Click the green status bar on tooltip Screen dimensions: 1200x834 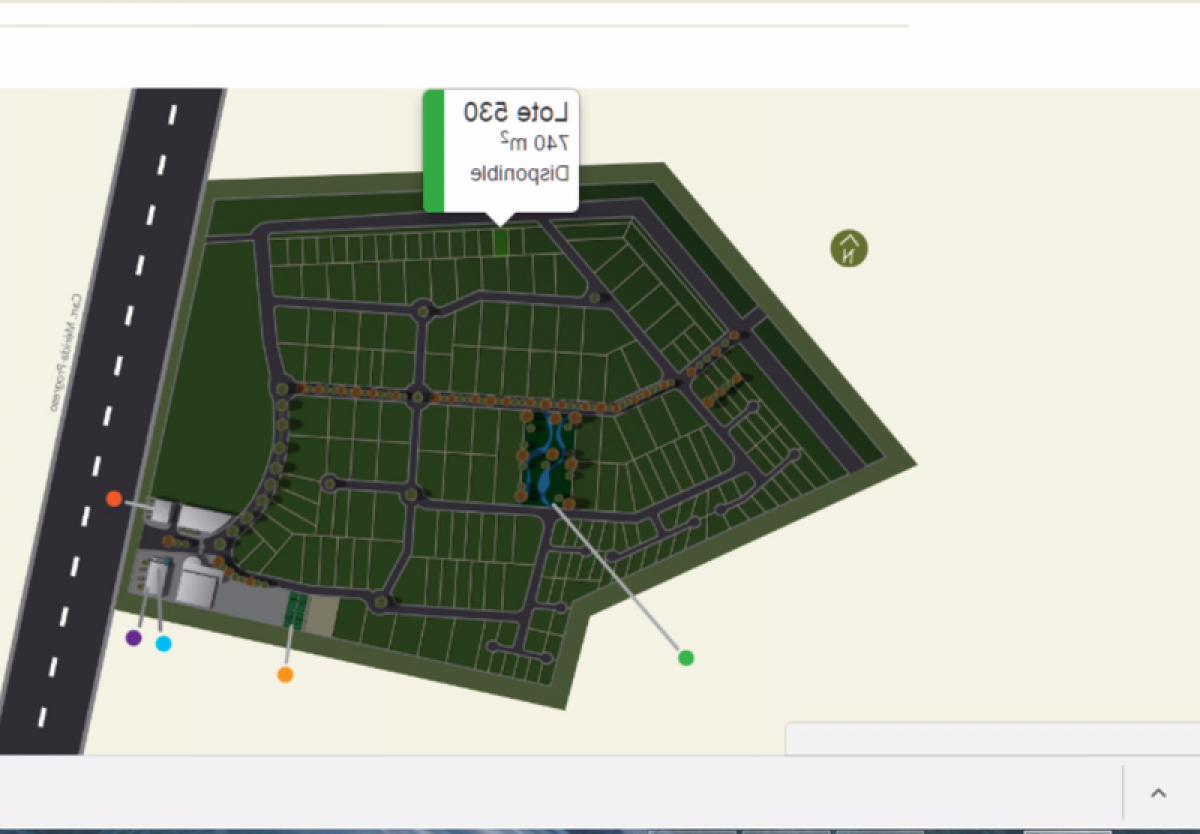click(x=433, y=151)
